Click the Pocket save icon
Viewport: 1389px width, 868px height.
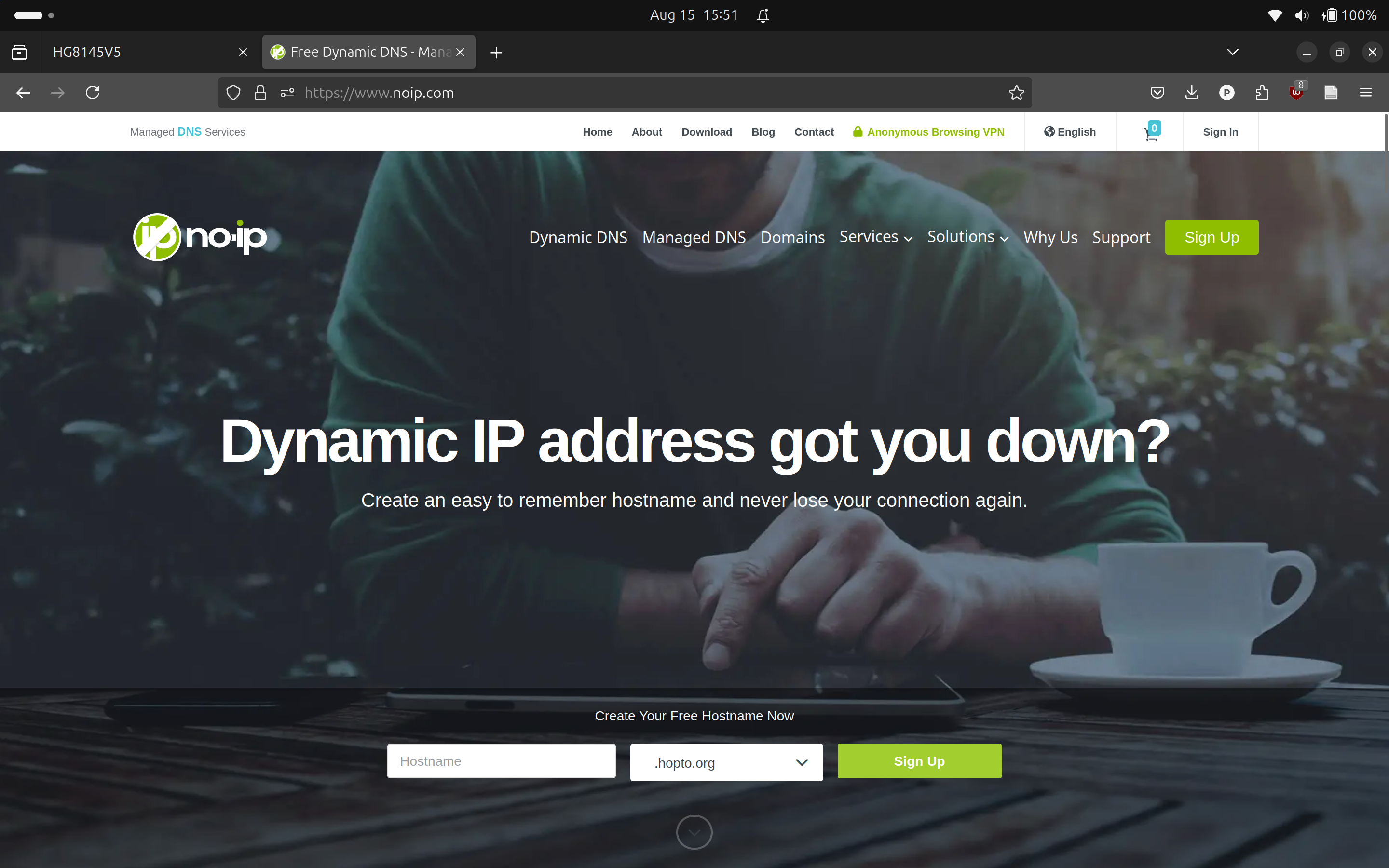click(1157, 92)
